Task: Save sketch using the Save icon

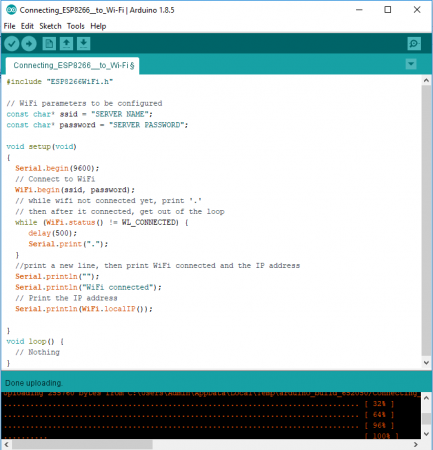Action: [x=84, y=44]
